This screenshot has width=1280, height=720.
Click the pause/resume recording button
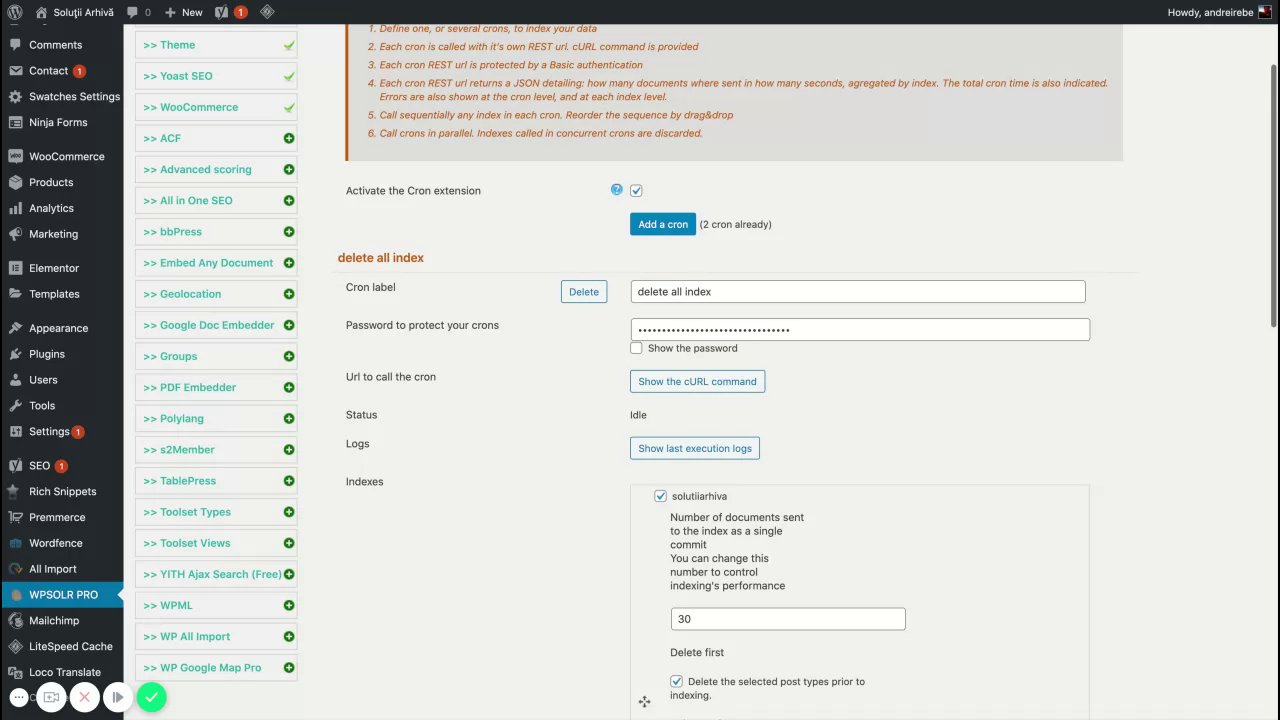(x=117, y=697)
